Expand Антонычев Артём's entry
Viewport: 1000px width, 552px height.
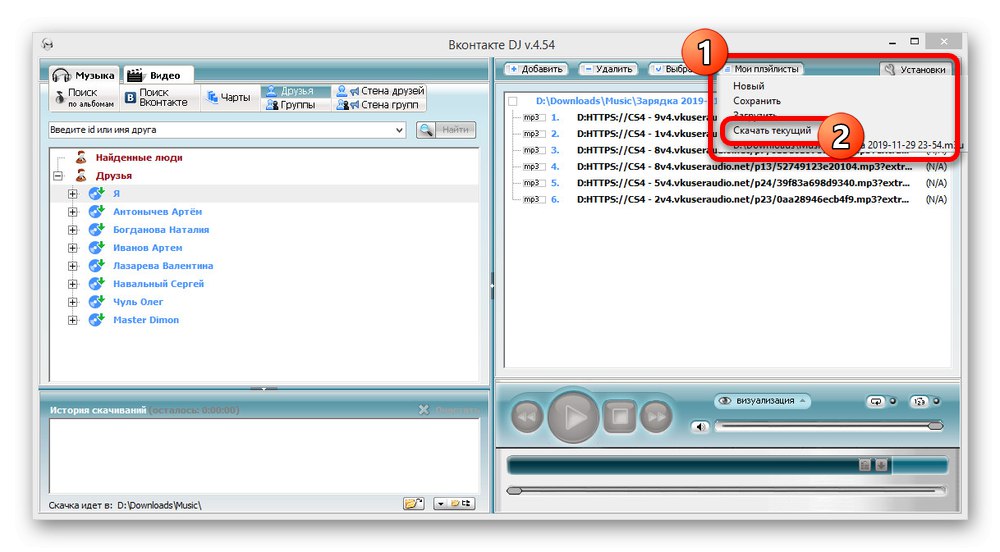click(73, 212)
